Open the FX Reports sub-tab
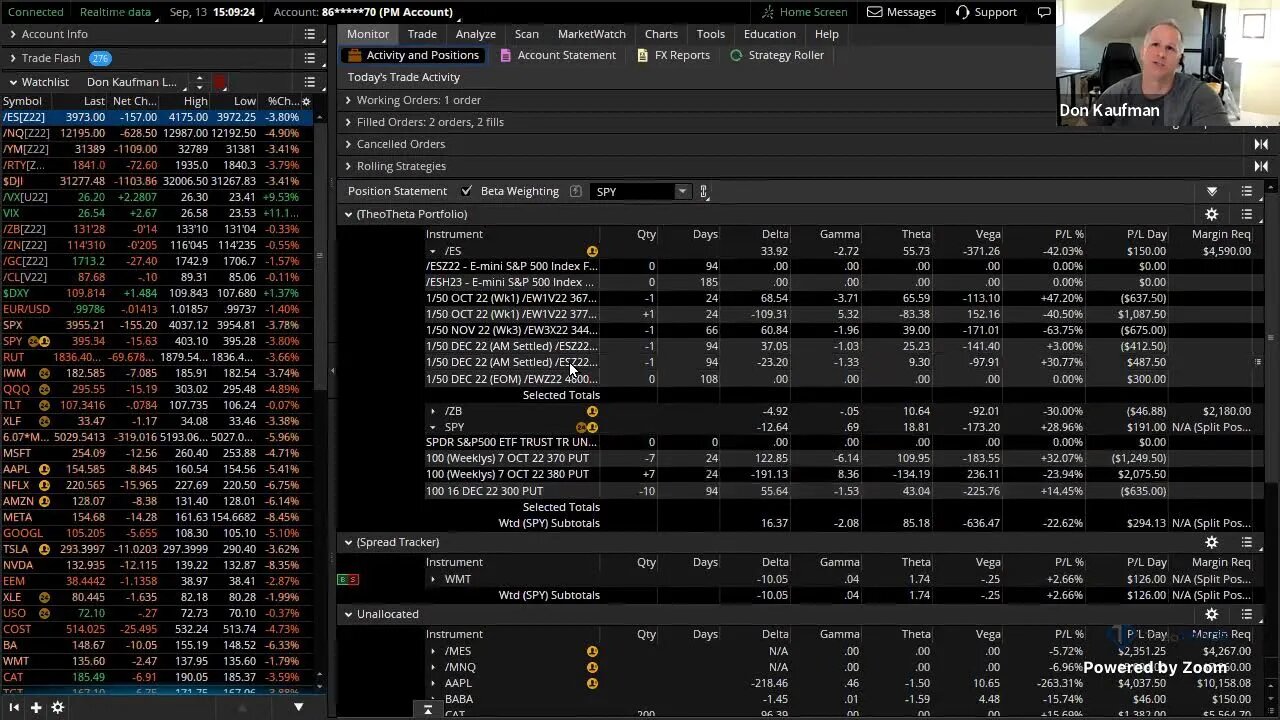The image size is (1280, 720). pos(673,55)
